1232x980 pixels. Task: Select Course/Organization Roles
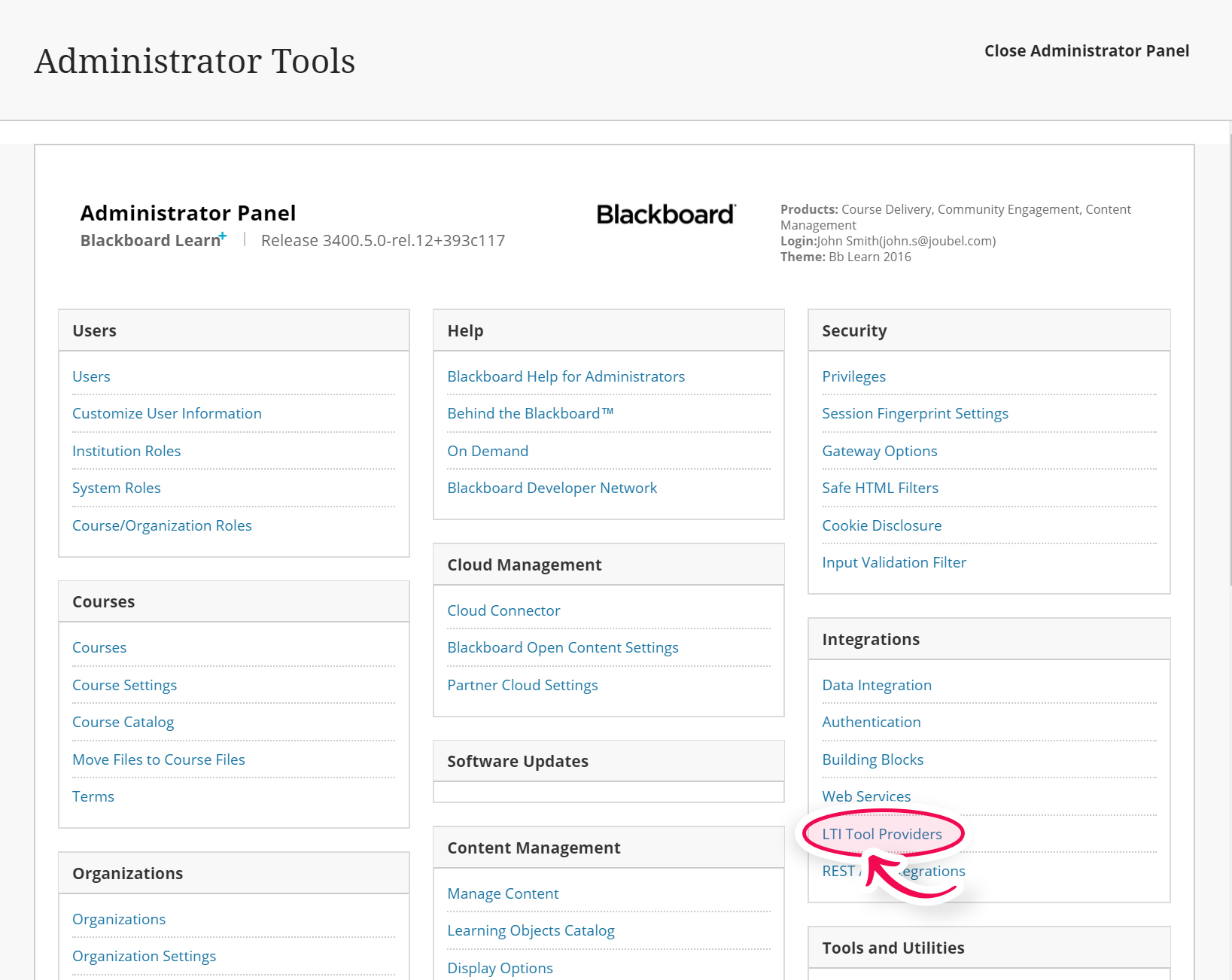[x=162, y=525]
